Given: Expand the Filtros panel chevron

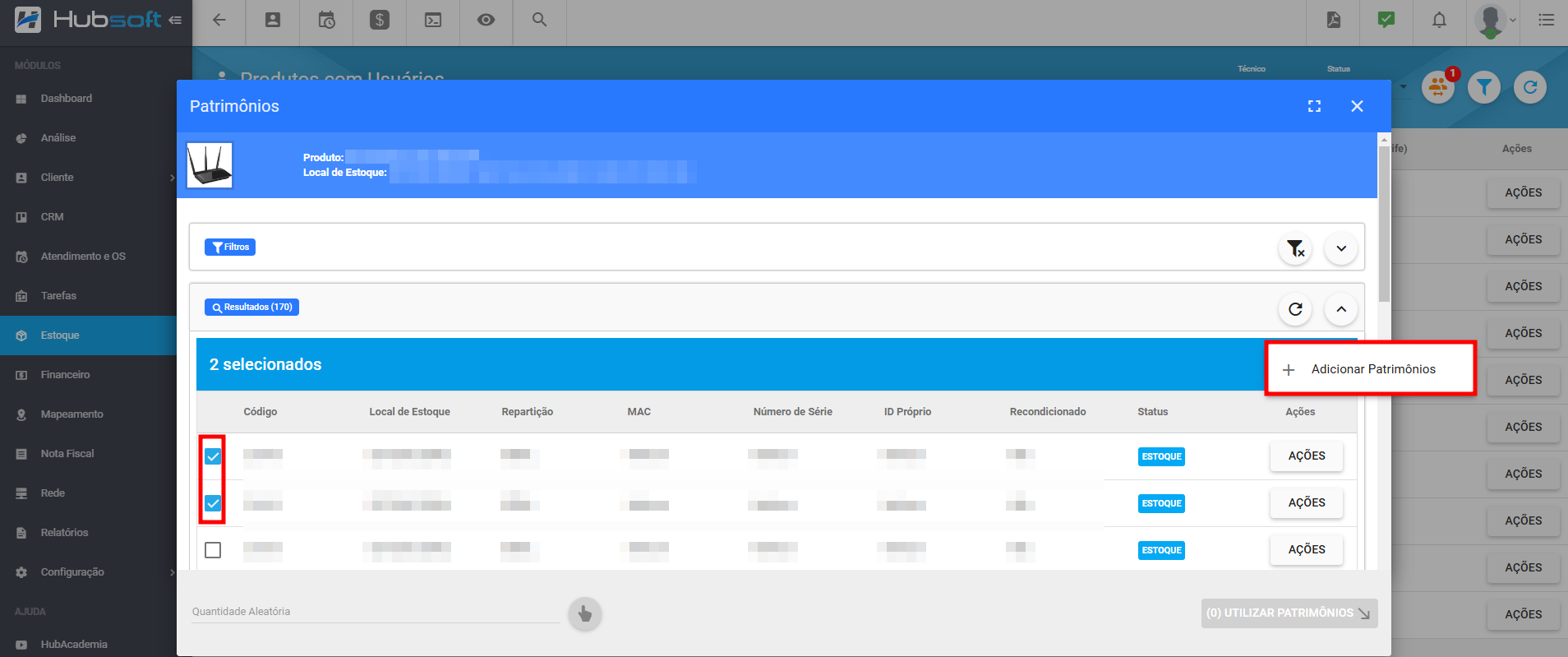Looking at the screenshot, I should point(1340,248).
